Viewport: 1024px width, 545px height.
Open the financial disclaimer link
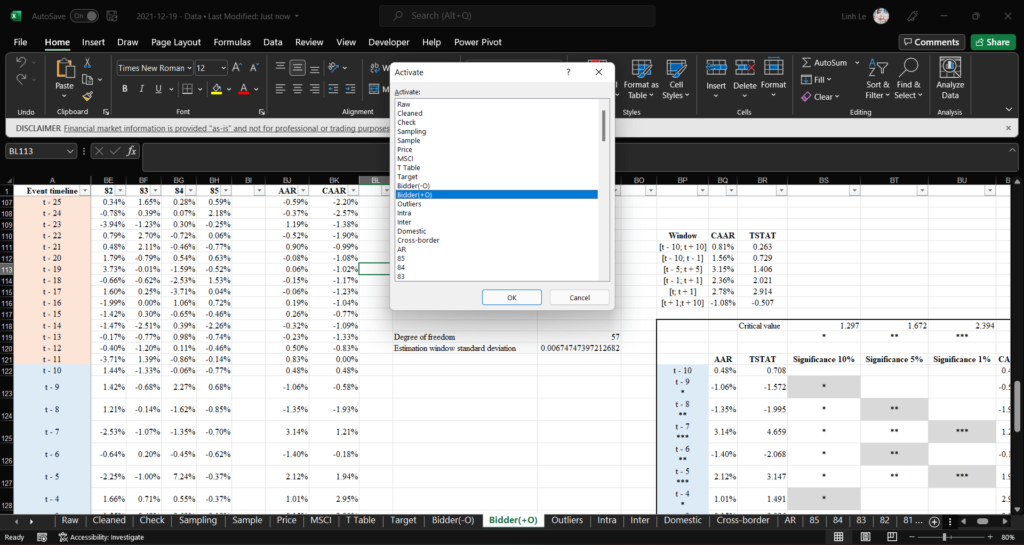click(226, 129)
